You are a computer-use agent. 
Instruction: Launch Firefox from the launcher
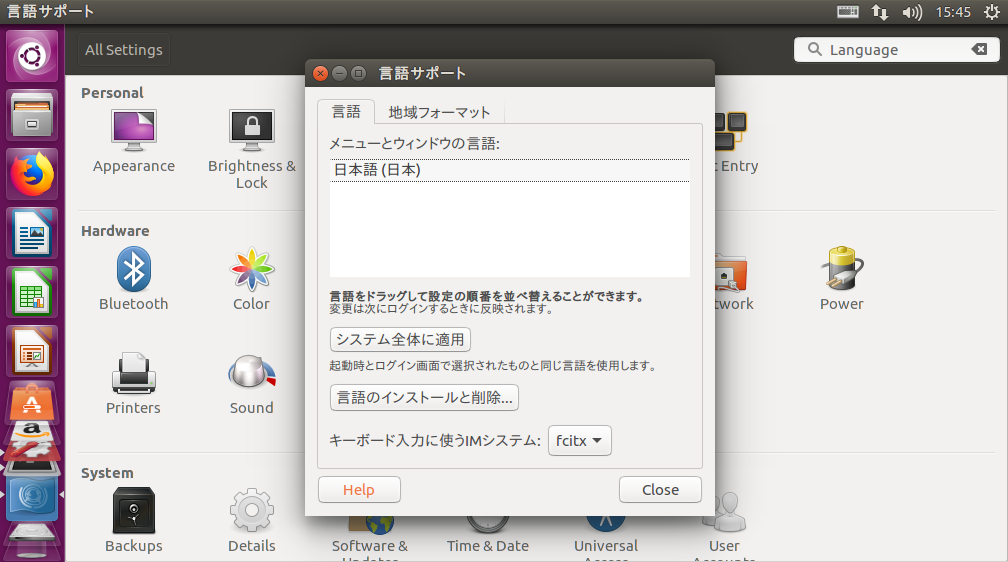click(x=32, y=174)
